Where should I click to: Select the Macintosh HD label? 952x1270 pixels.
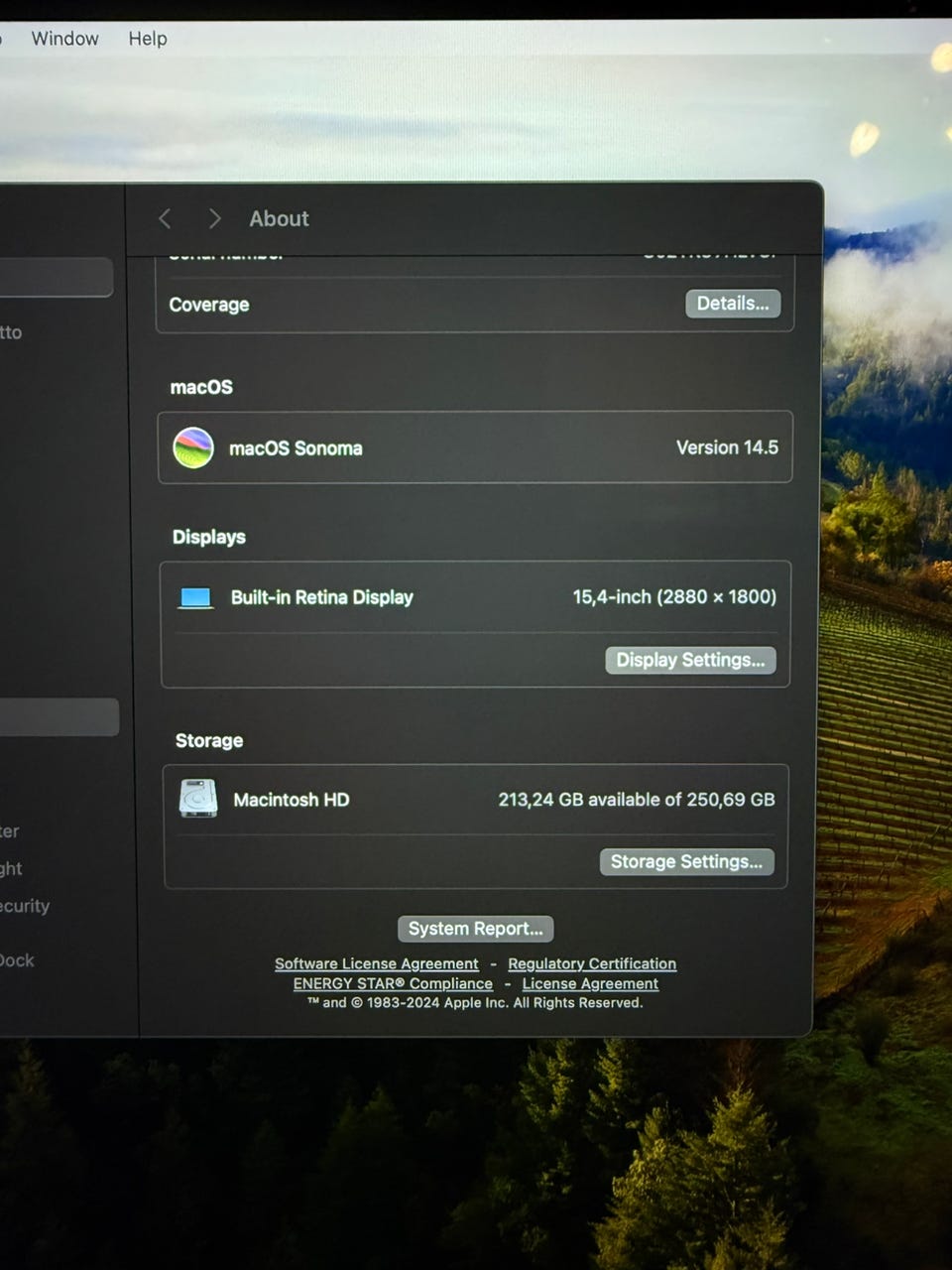[x=292, y=800]
